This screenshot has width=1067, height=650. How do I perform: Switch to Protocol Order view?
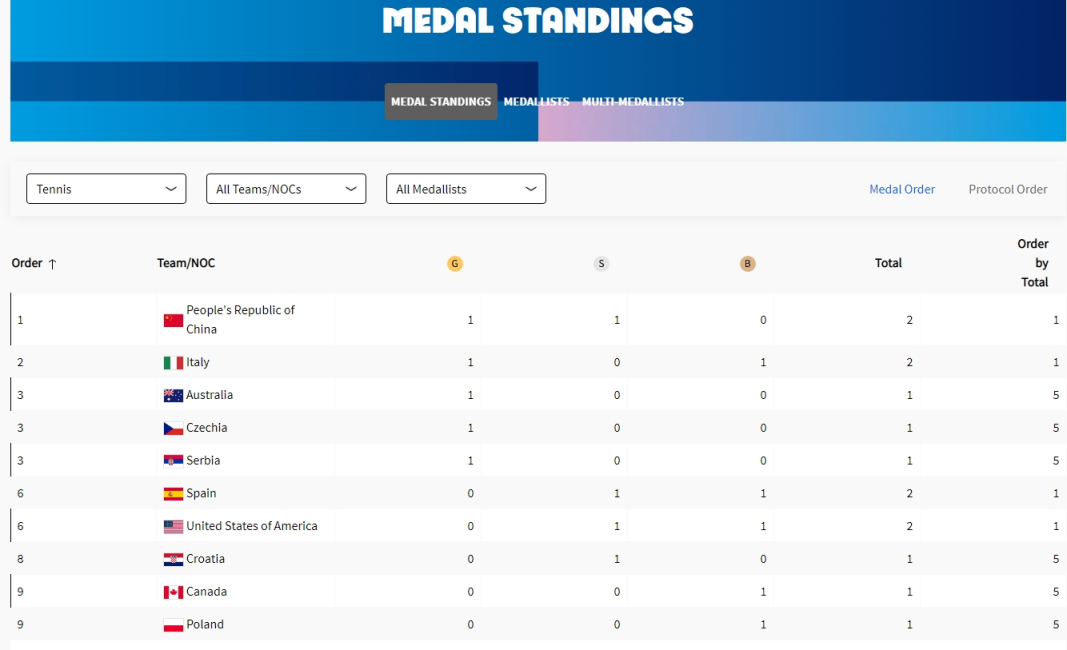point(1007,189)
